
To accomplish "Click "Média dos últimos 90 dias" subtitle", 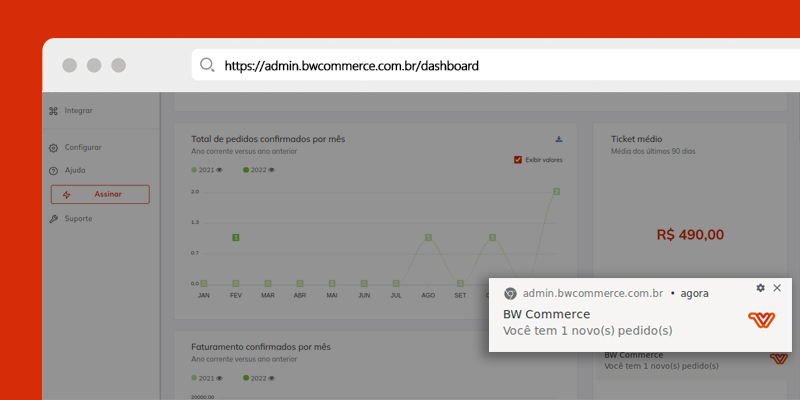I will pyautogui.click(x=653, y=151).
